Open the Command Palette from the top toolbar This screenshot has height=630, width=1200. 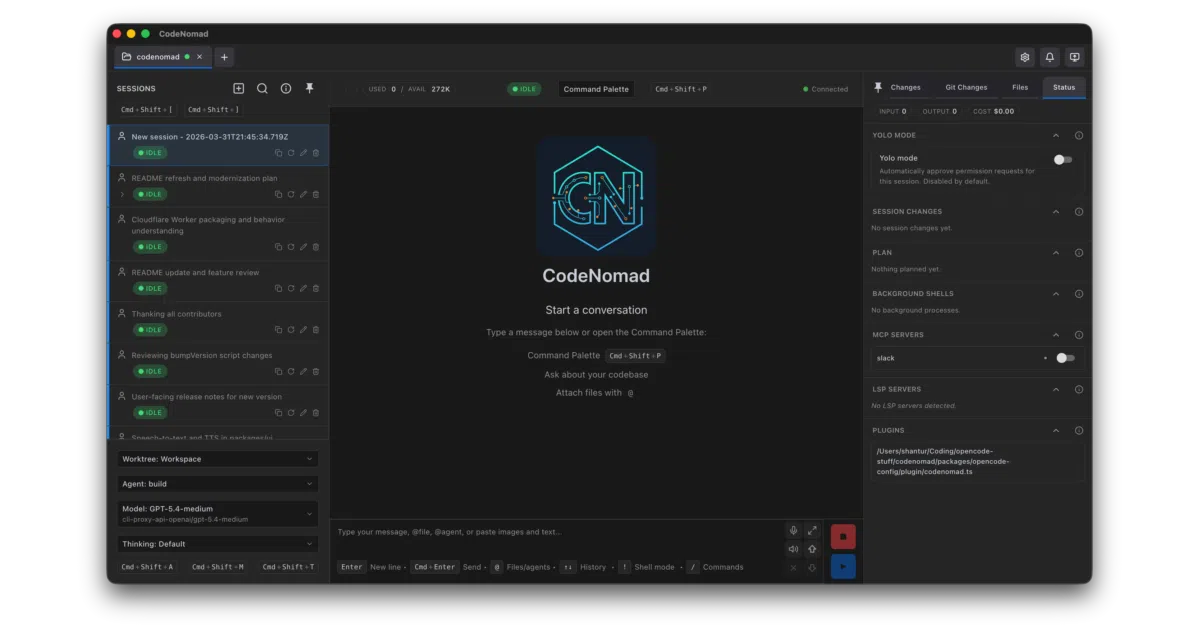[596, 89]
